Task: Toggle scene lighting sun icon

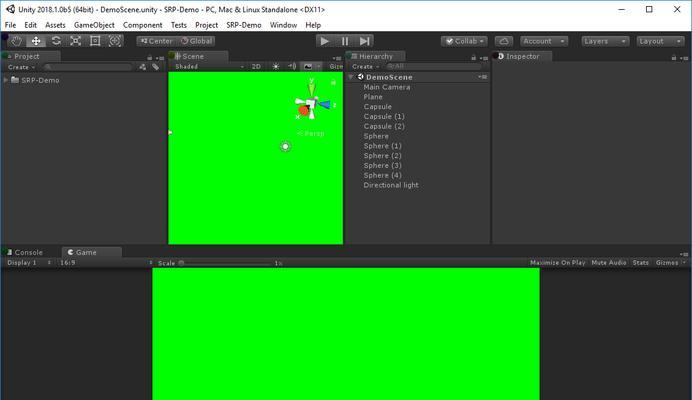Action: (276, 67)
